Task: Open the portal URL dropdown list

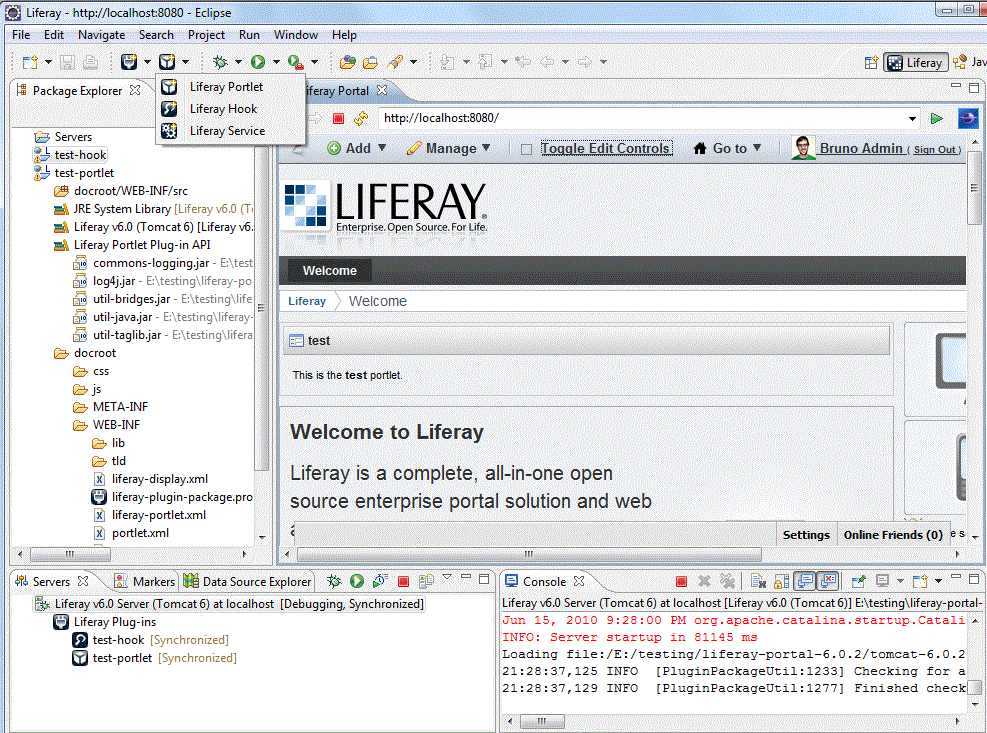Action: (x=912, y=118)
